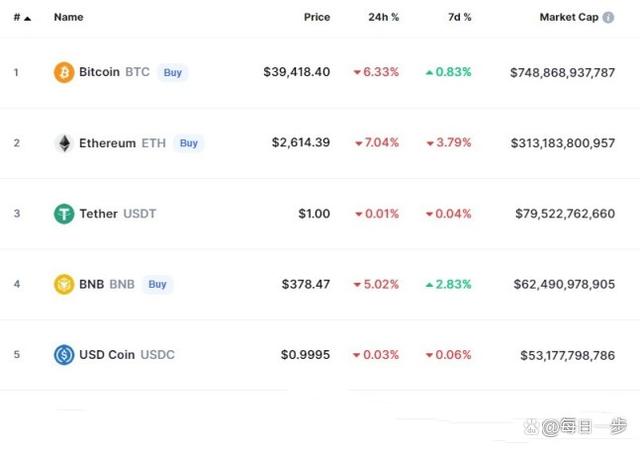
Task: Click the green Tether logo icon
Action: tap(64, 213)
